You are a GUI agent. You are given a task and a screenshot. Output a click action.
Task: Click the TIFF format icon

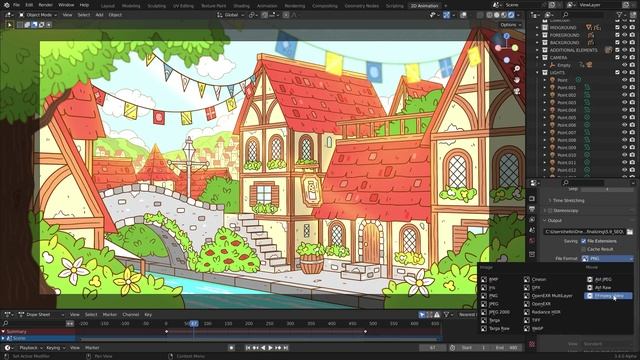click(527, 320)
